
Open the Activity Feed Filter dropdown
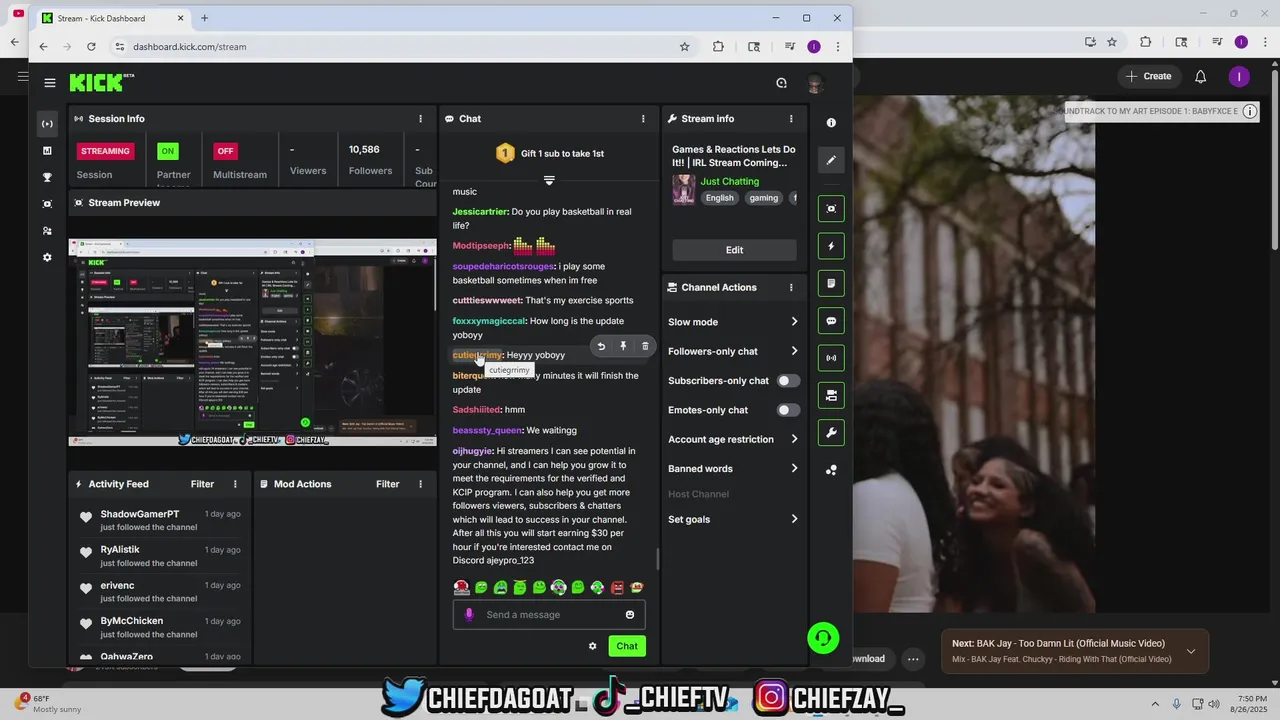(x=202, y=484)
